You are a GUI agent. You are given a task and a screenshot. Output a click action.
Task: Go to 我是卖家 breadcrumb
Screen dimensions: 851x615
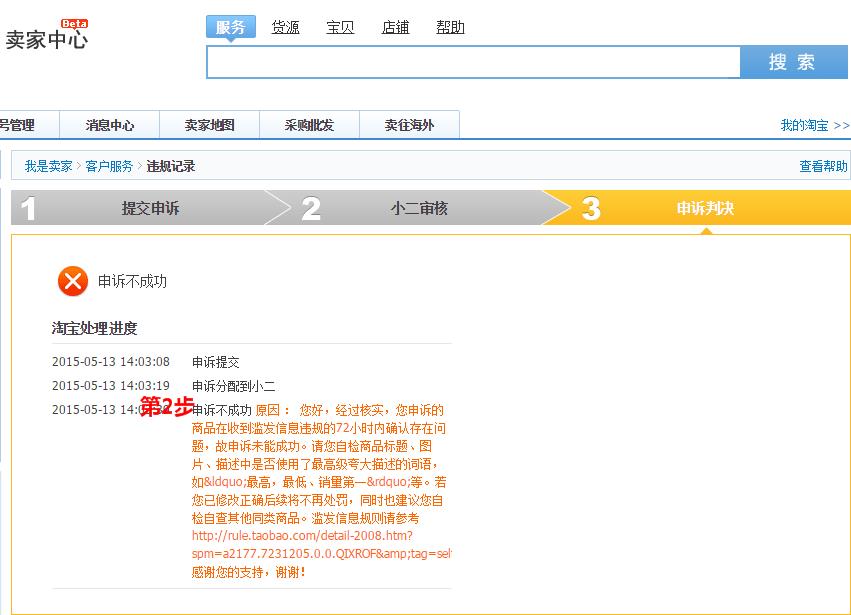click(x=48, y=166)
